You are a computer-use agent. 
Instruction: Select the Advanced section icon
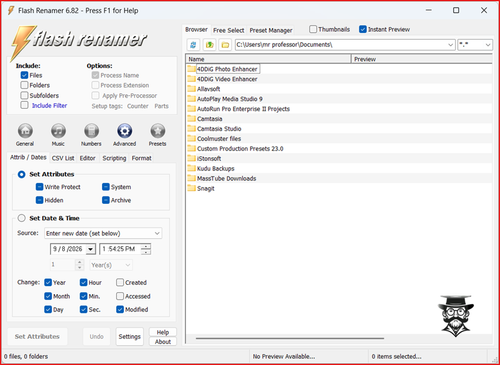(124, 131)
